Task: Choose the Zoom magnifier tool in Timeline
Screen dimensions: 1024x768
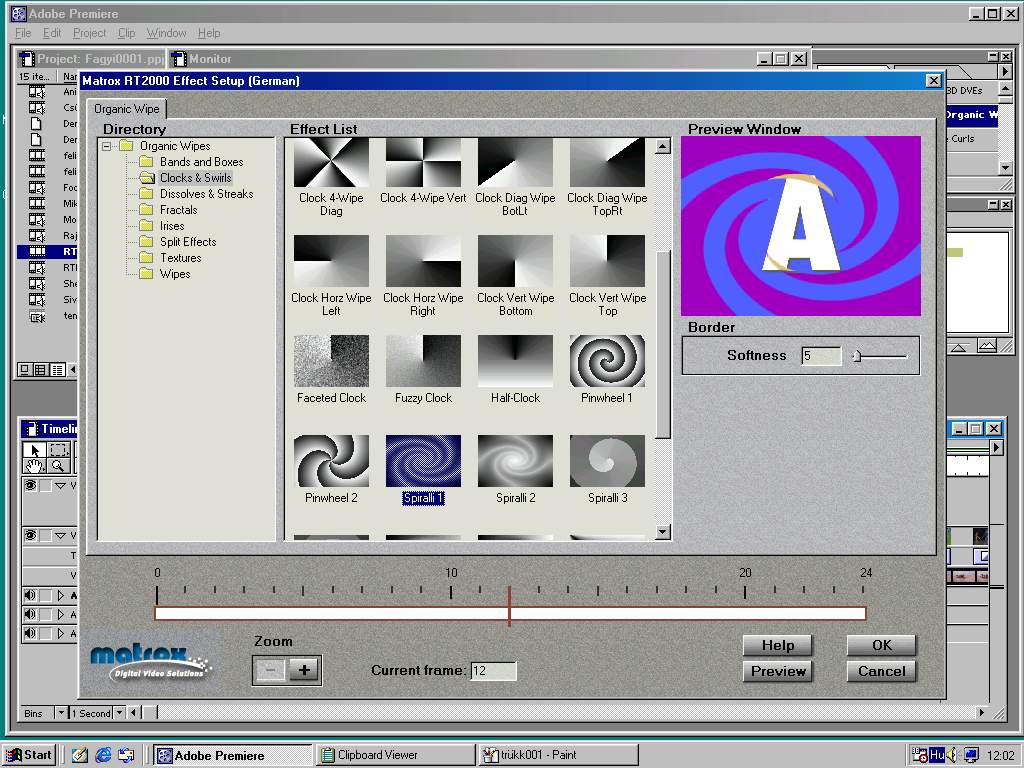Action: click(x=59, y=465)
